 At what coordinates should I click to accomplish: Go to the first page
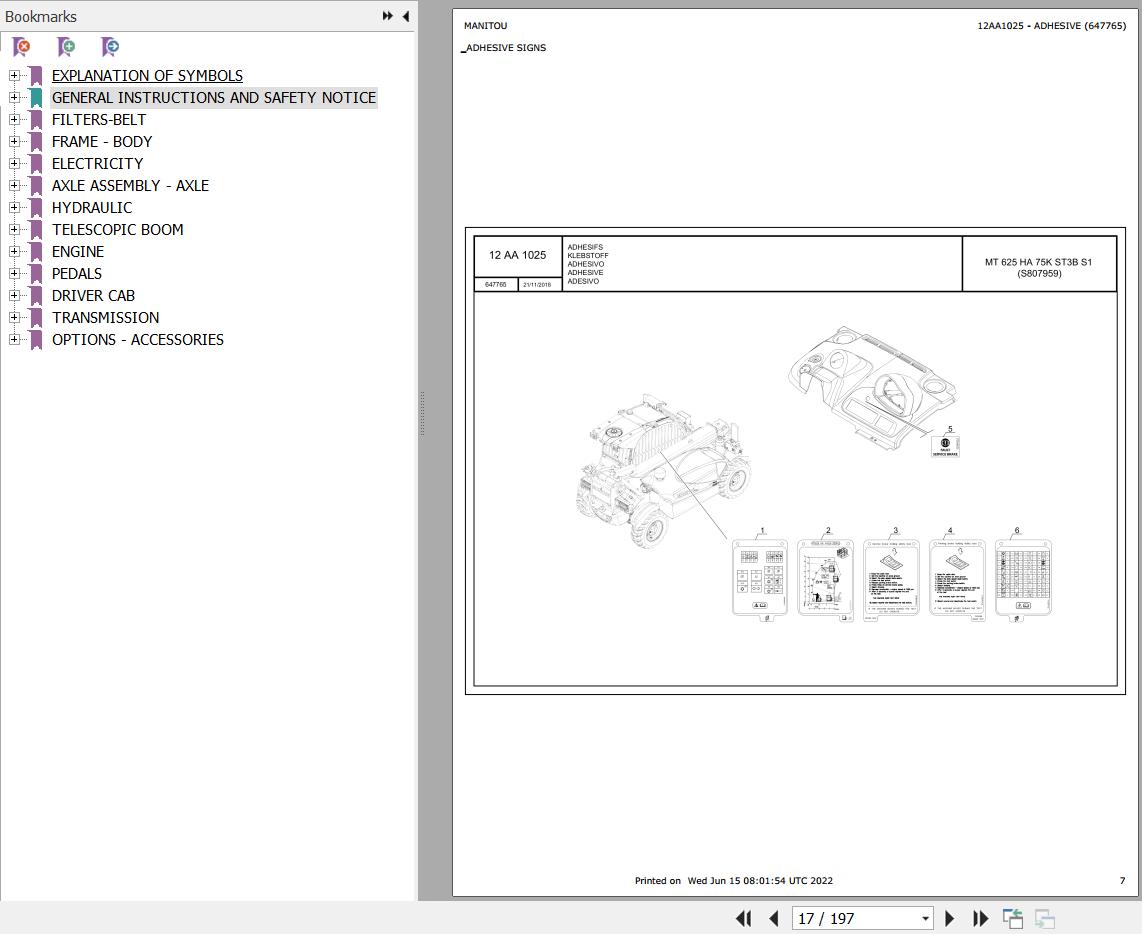coord(744,919)
